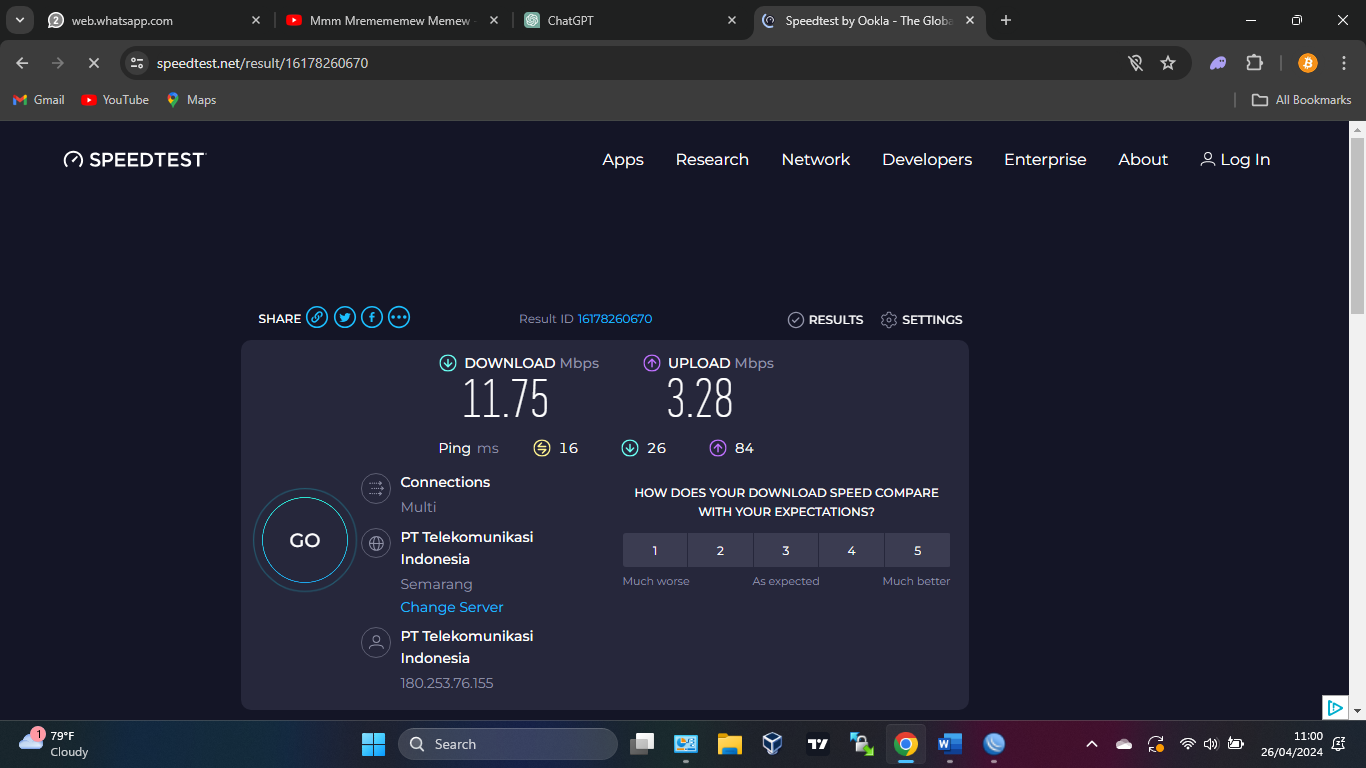Screen dimensions: 1366x768
Task: Click the Connections arrows icon
Action: click(x=376, y=489)
